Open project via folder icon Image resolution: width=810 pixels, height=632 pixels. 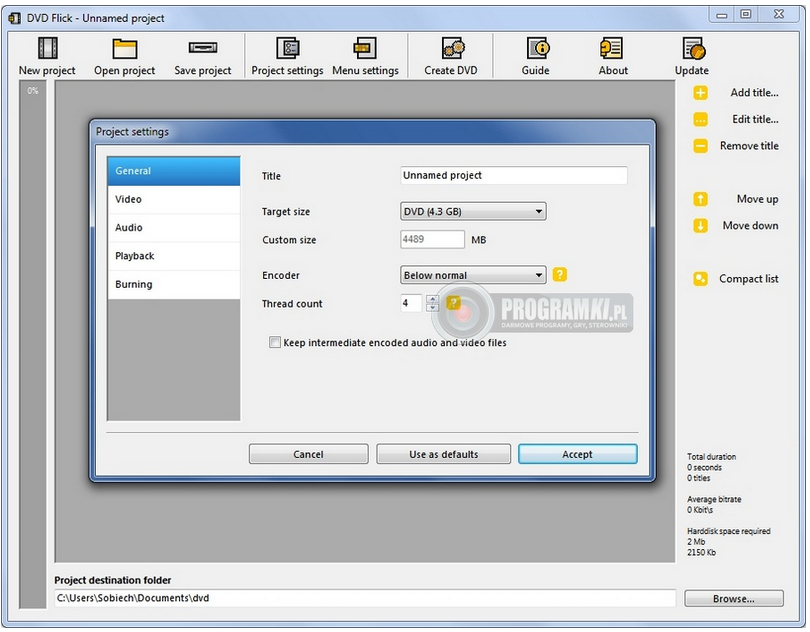tap(124, 49)
